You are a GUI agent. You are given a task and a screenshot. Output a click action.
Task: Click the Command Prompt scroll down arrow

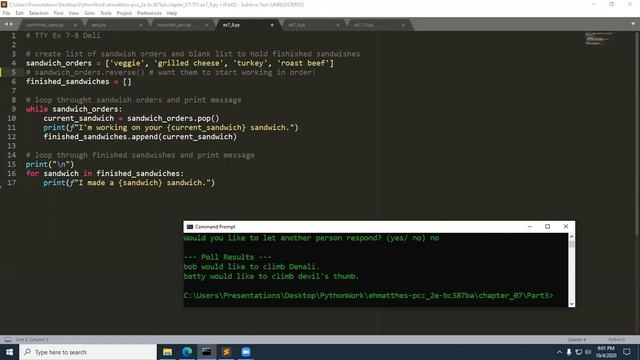[x=571, y=303]
